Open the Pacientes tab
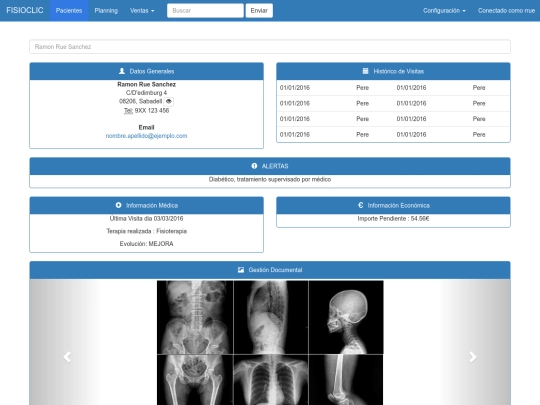The height and width of the screenshot is (405, 540). point(69,11)
